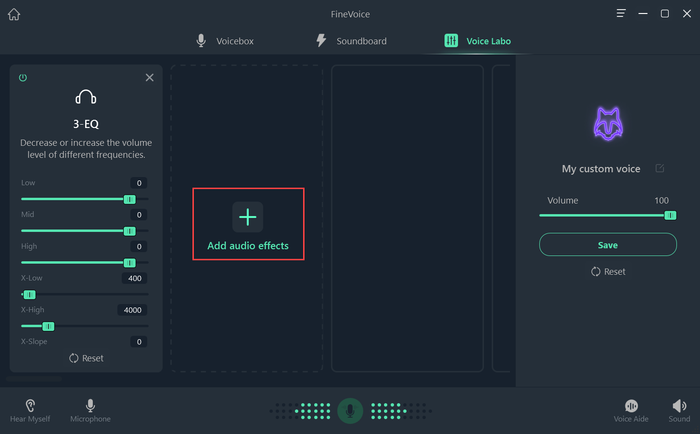Edit the My custom voice name

(x=659, y=168)
